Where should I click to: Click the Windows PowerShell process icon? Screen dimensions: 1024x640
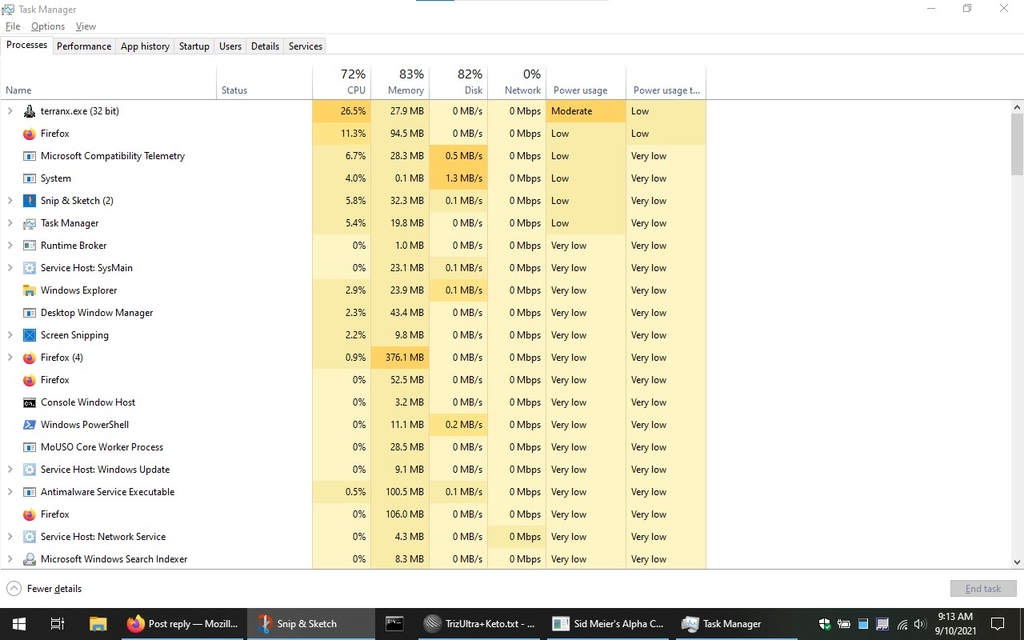(x=29, y=425)
